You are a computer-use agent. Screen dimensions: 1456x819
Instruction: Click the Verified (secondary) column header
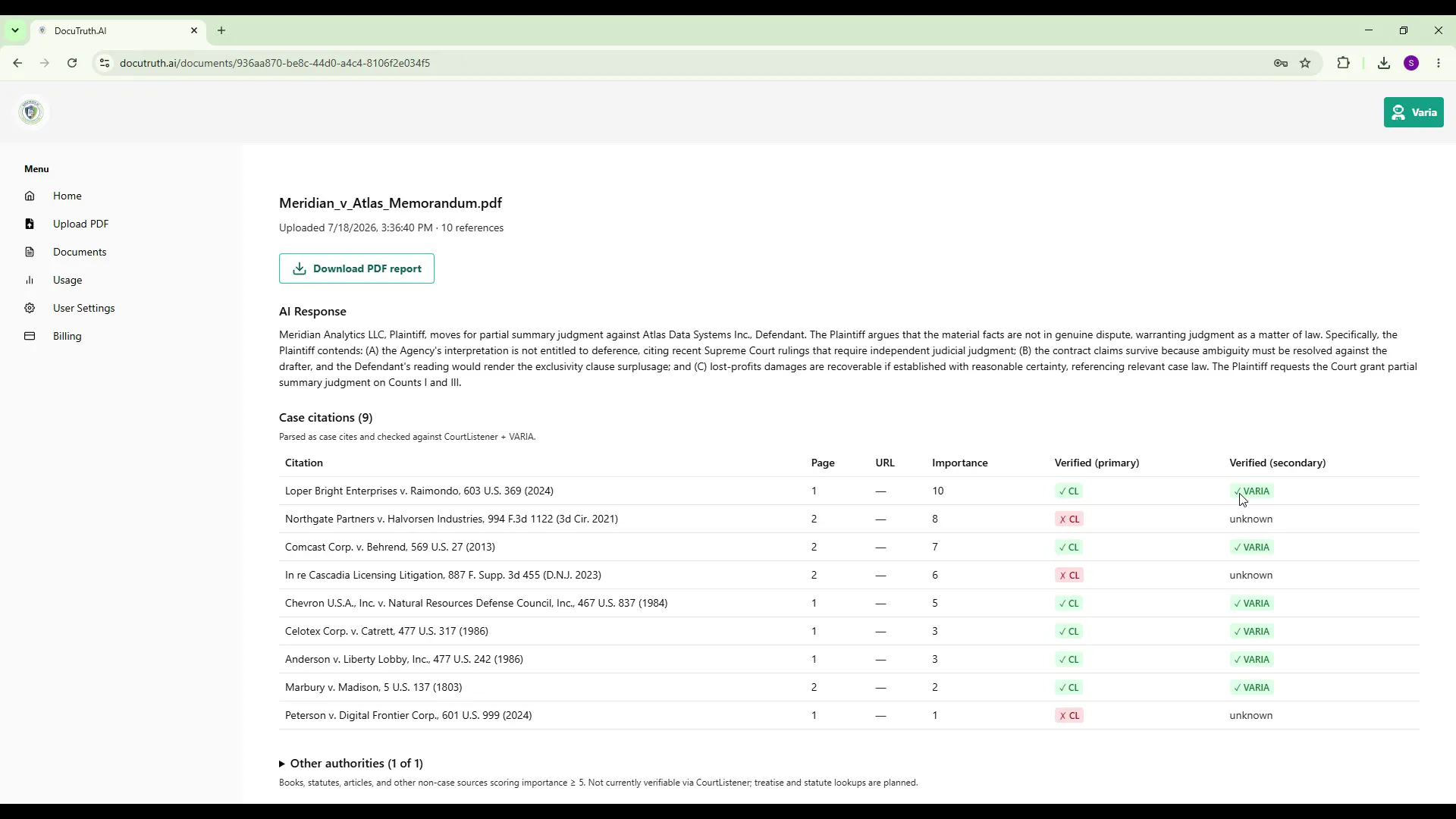coord(1278,463)
